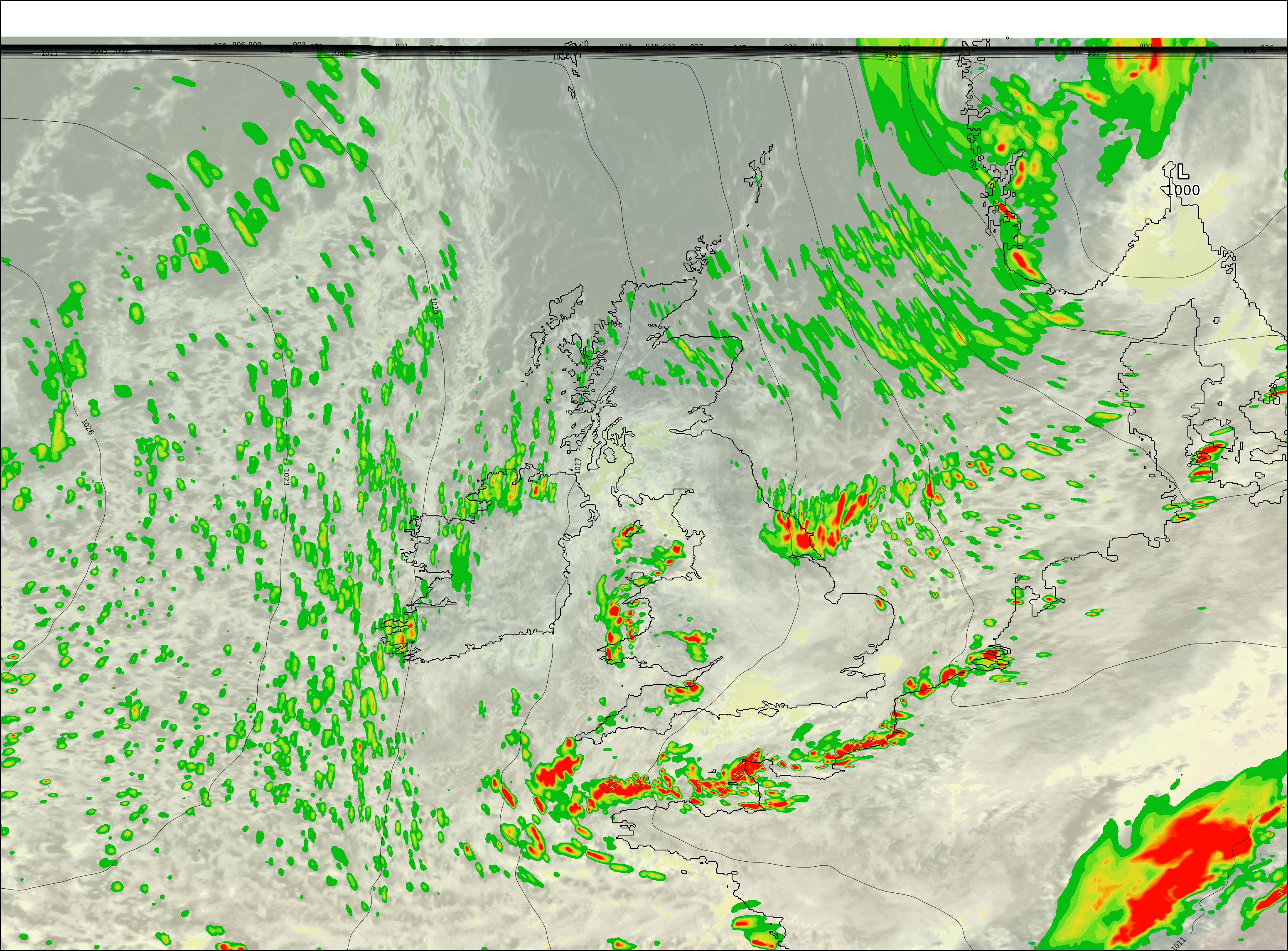The image size is (1288, 951).
Task: Select the '978' label on the top strip
Action: pyautogui.click(x=1076, y=52)
